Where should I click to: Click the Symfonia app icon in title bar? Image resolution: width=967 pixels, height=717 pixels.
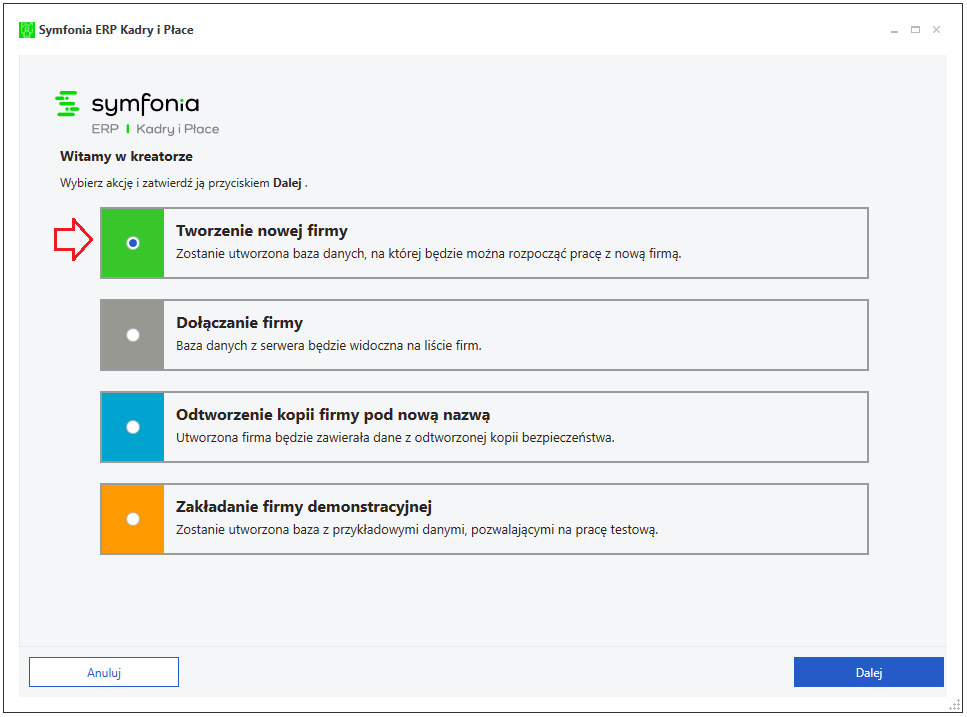pos(27,30)
